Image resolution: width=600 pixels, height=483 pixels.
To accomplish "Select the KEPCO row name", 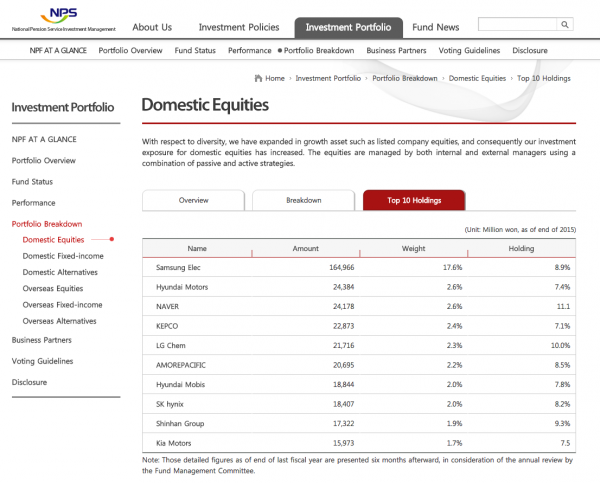I will (167, 326).
